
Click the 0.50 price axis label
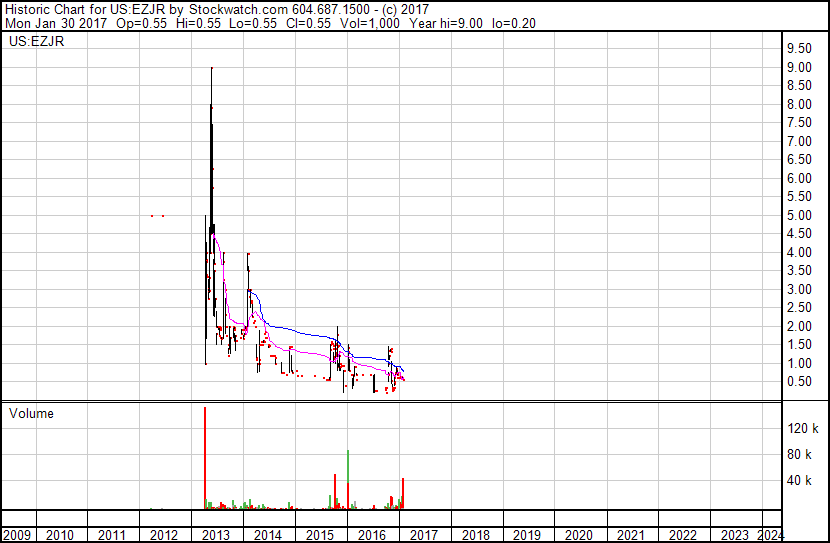coord(799,382)
